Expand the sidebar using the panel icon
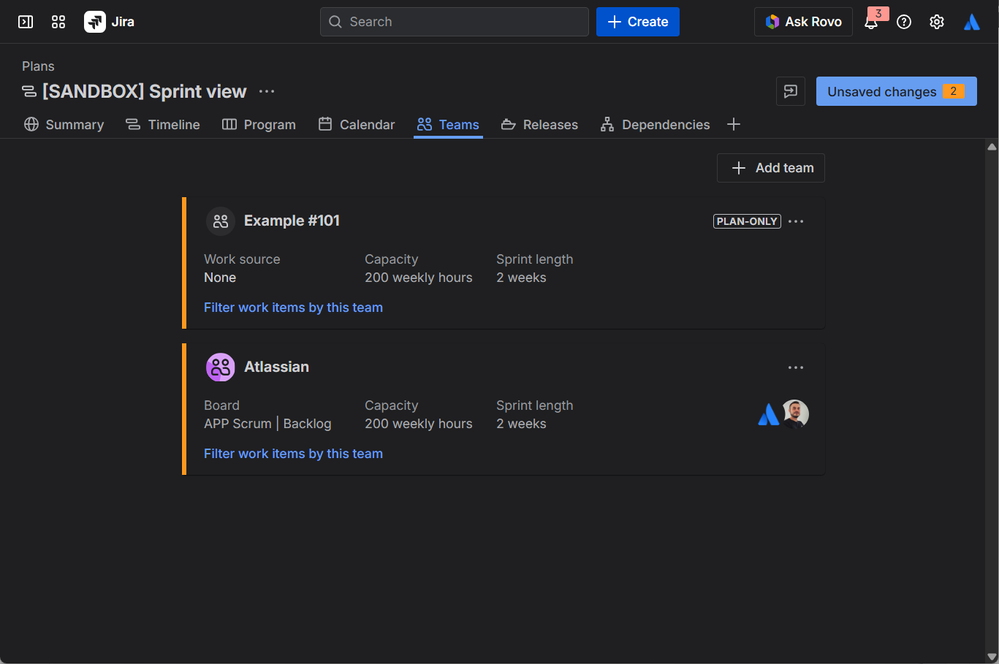The height and width of the screenshot is (664, 999). click(25, 22)
